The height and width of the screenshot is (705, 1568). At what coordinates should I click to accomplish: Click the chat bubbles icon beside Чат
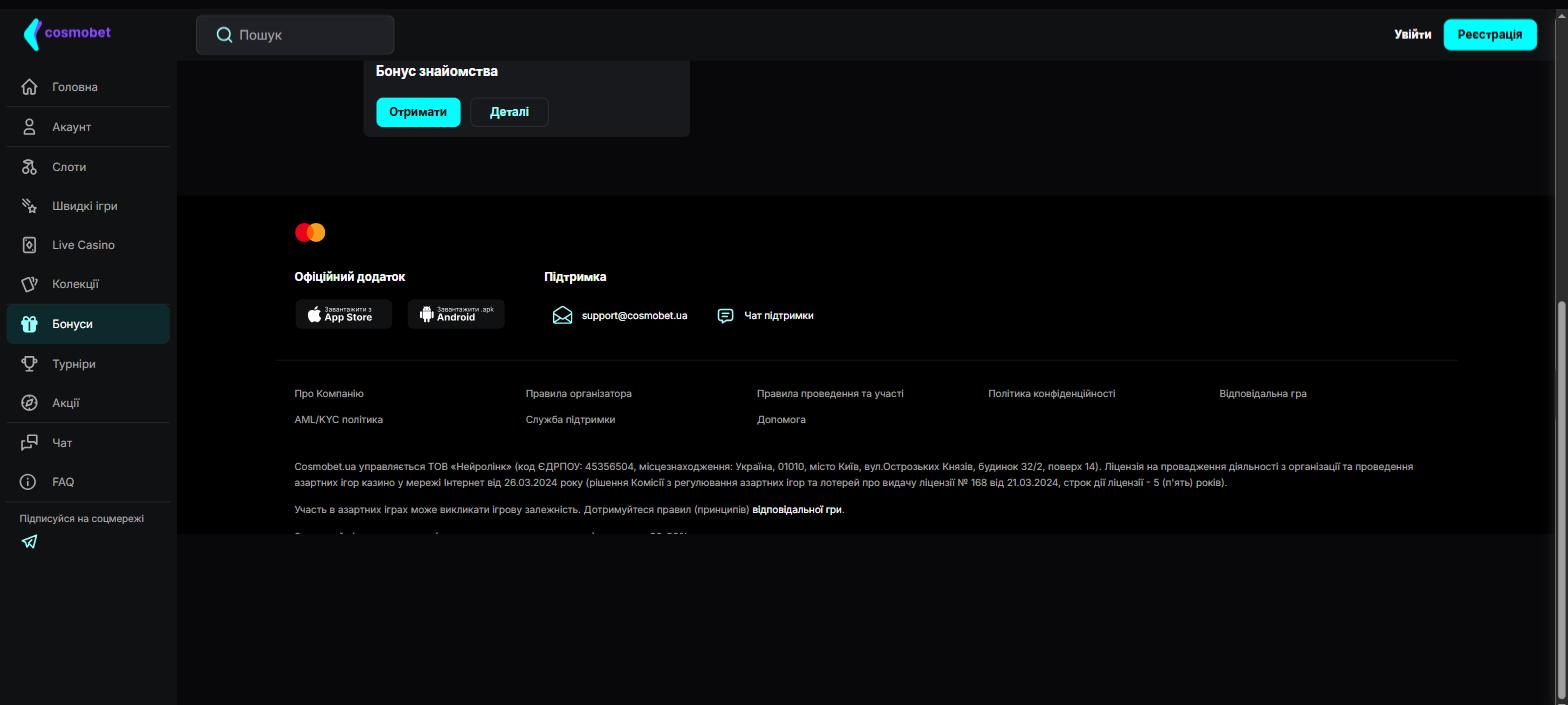tap(30, 443)
